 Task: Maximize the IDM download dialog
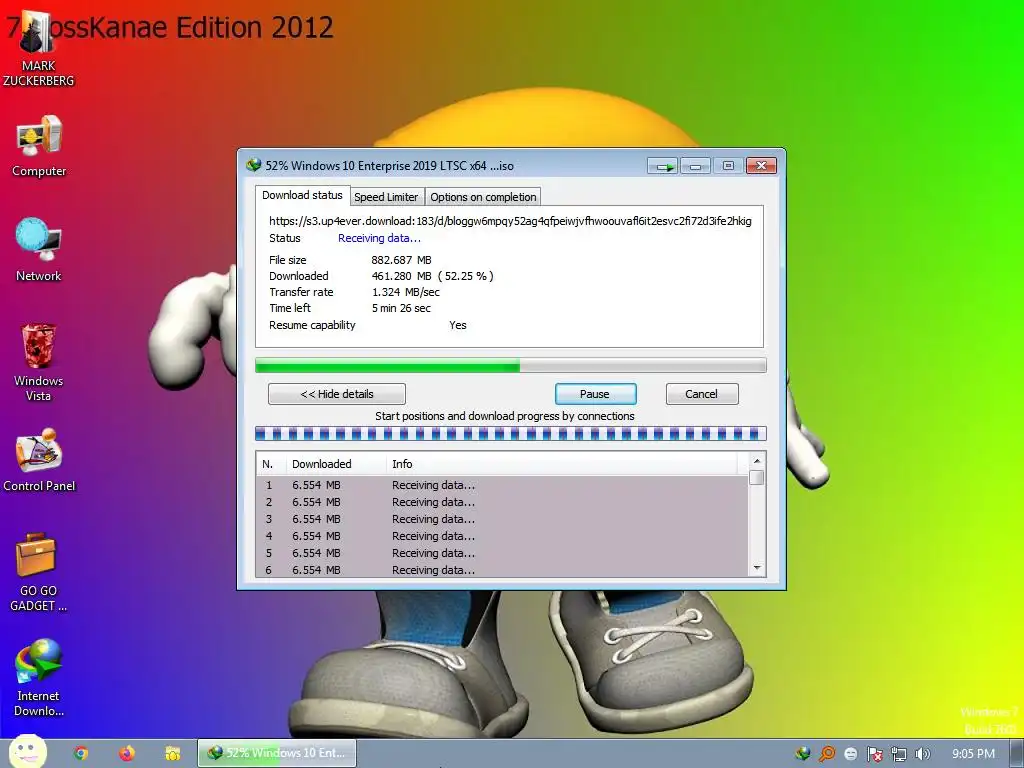[728, 166]
